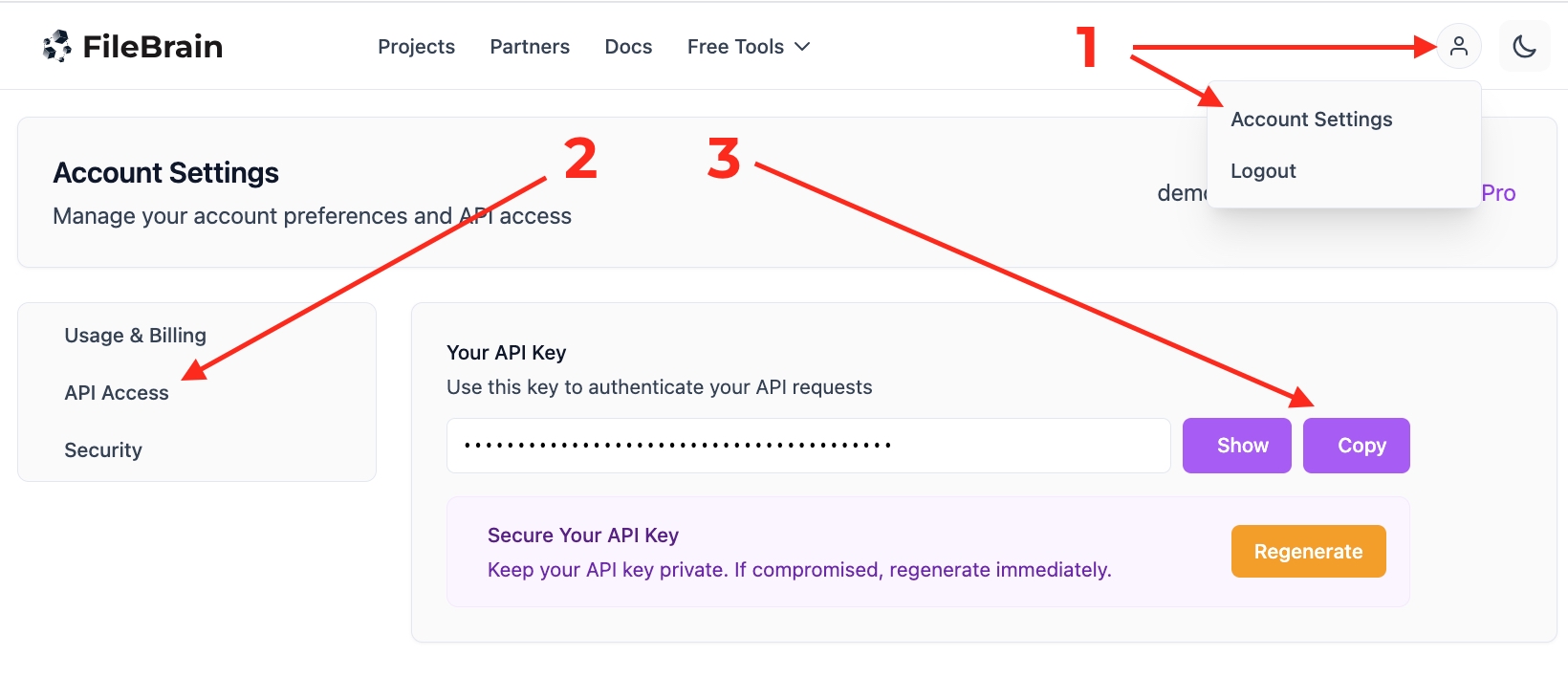The width and height of the screenshot is (1568, 678).
Task: Click the Pro plan label
Action: pos(1498,193)
